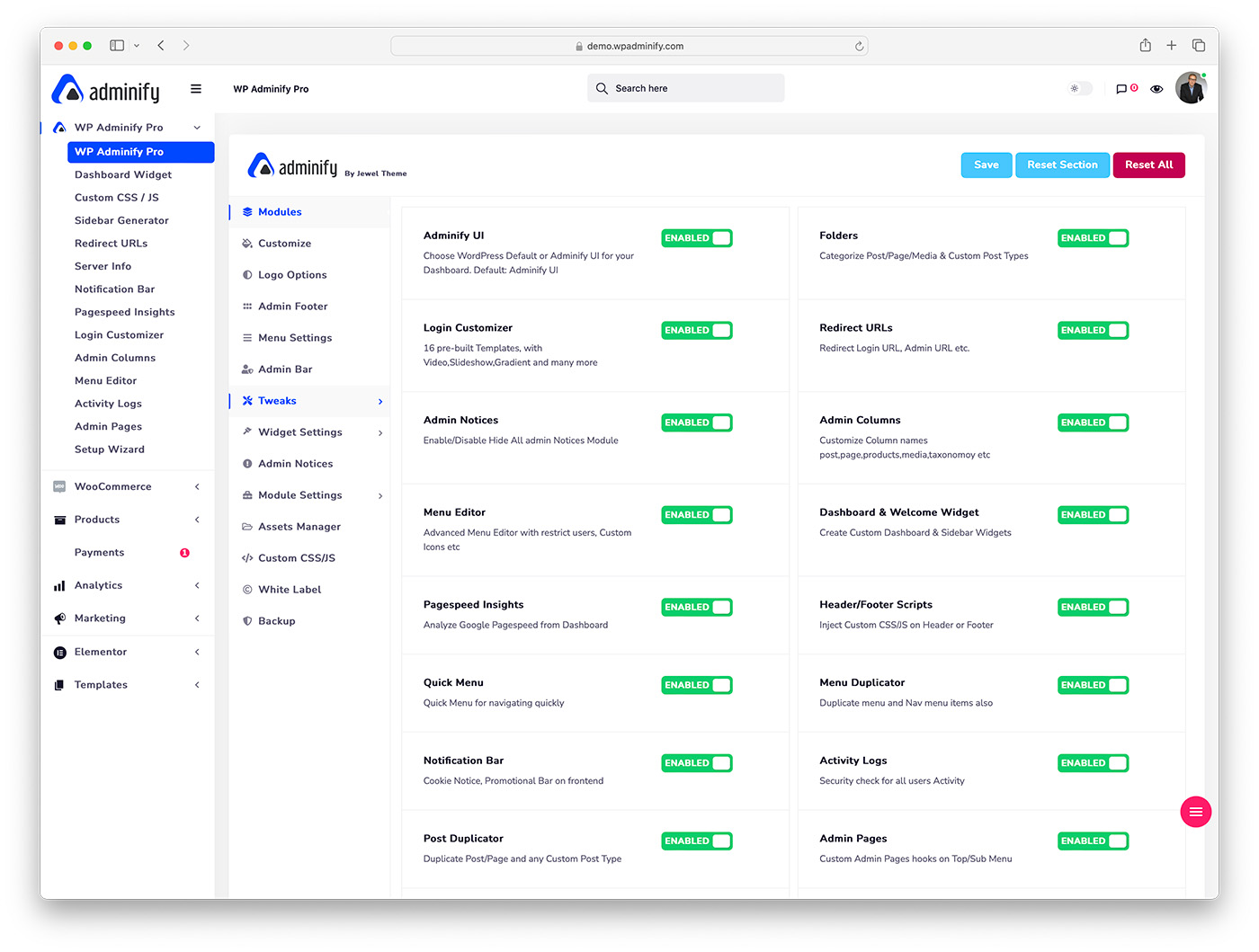Expand the Elementor submenu arrow
This screenshot has width=1259, height=952.
(197, 652)
